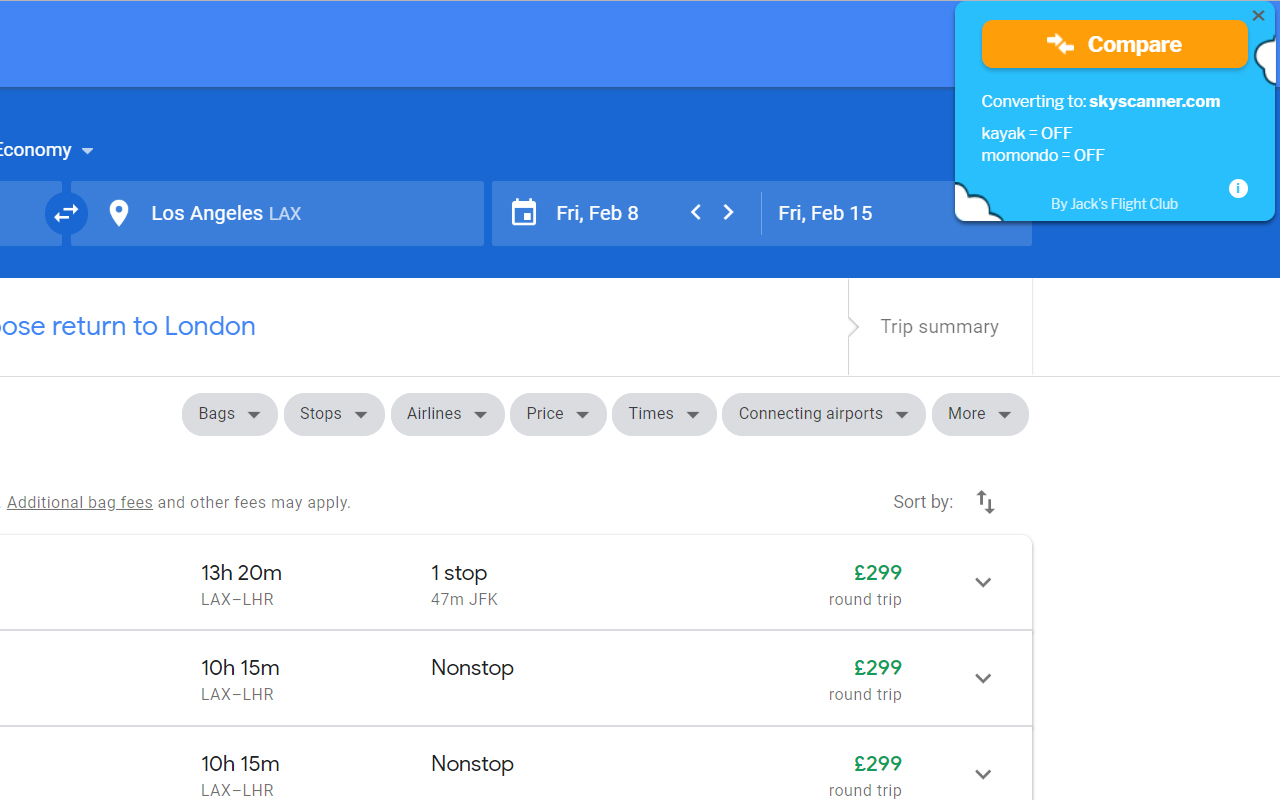Open the Airlines filter dropdown
The width and height of the screenshot is (1280, 800).
(x=447, y=413)
